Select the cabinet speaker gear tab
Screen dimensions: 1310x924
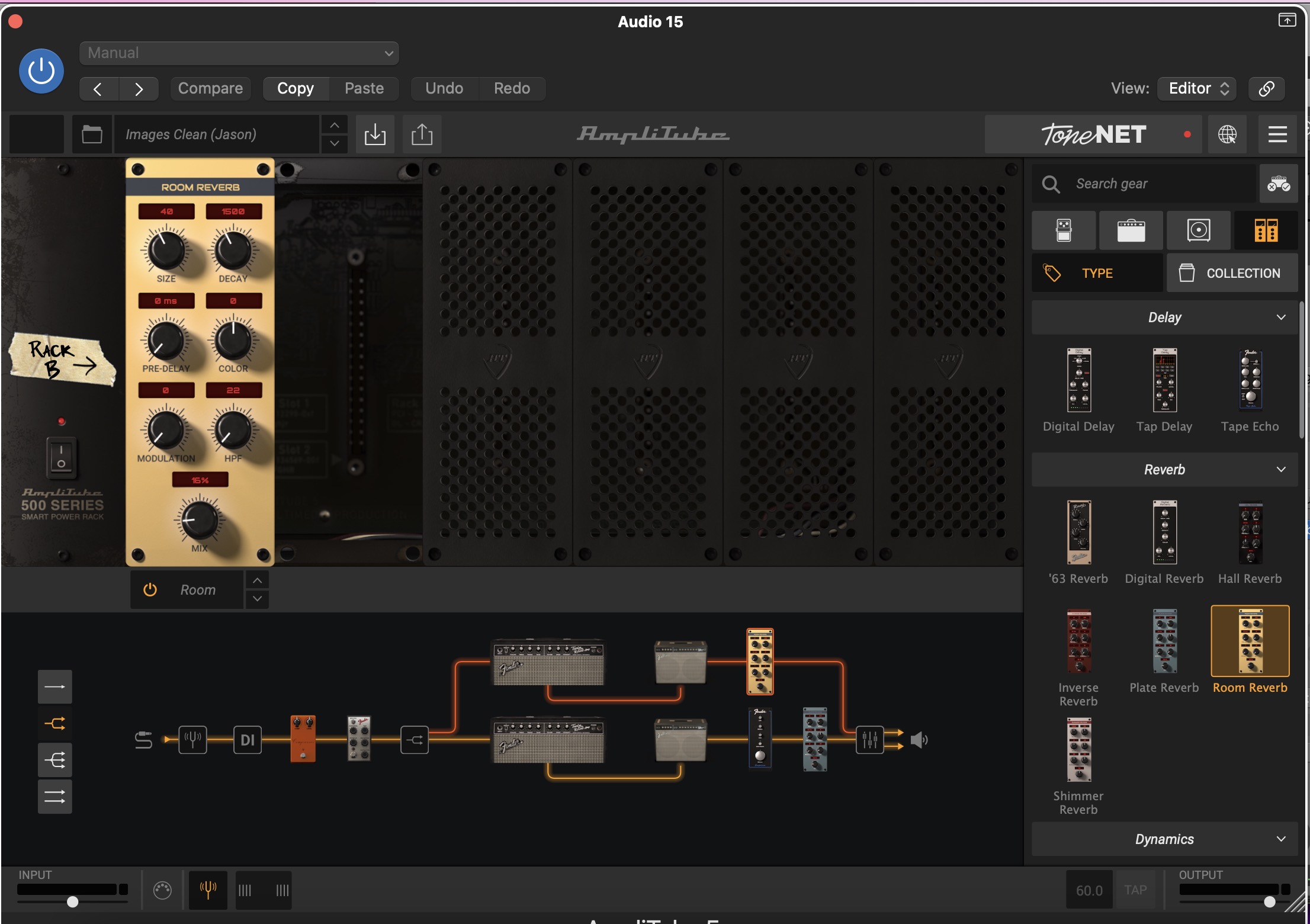(1199, 230)
